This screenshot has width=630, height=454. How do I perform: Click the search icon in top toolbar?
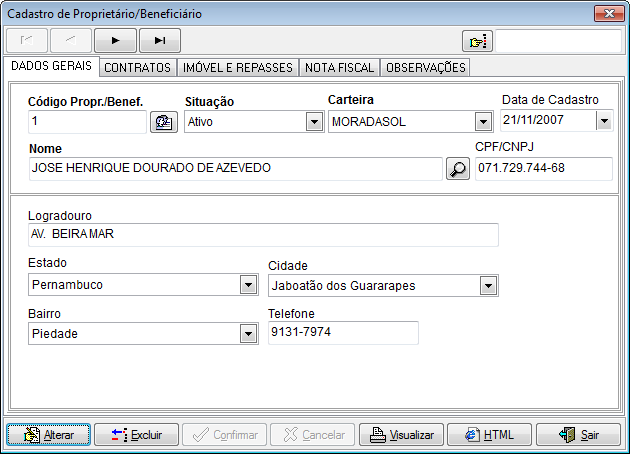(477, 41)
